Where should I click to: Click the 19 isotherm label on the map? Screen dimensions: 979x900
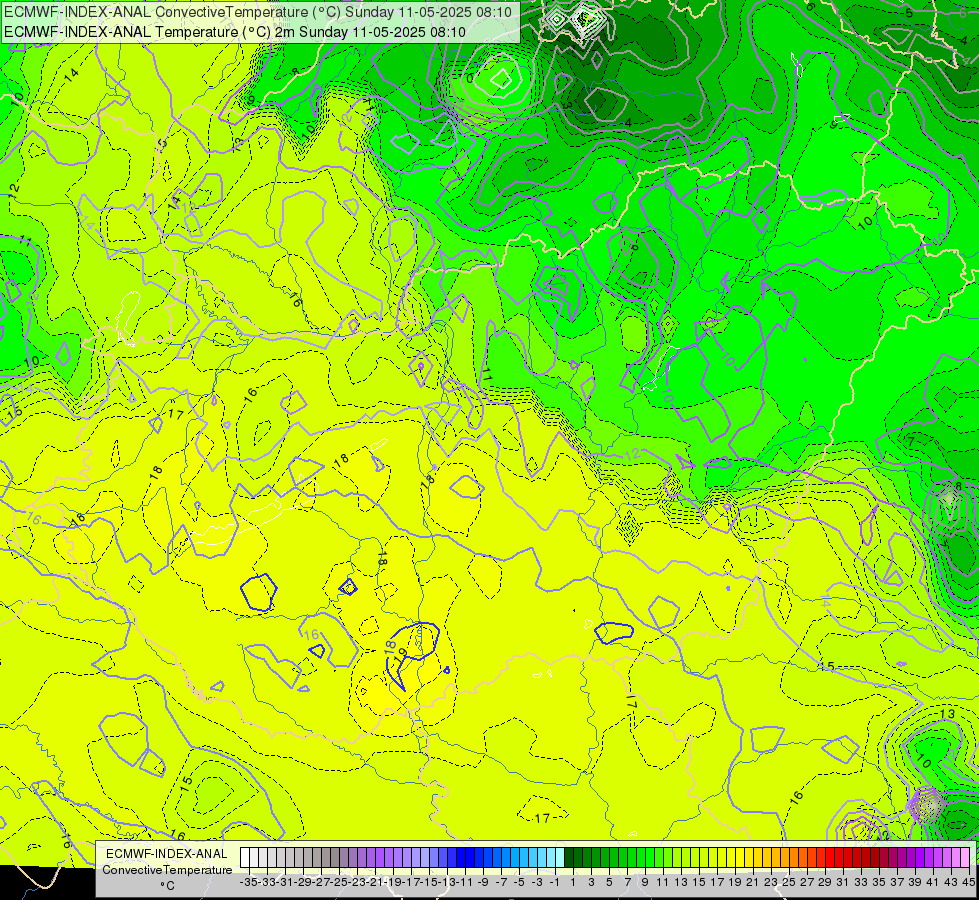(401, 654)
